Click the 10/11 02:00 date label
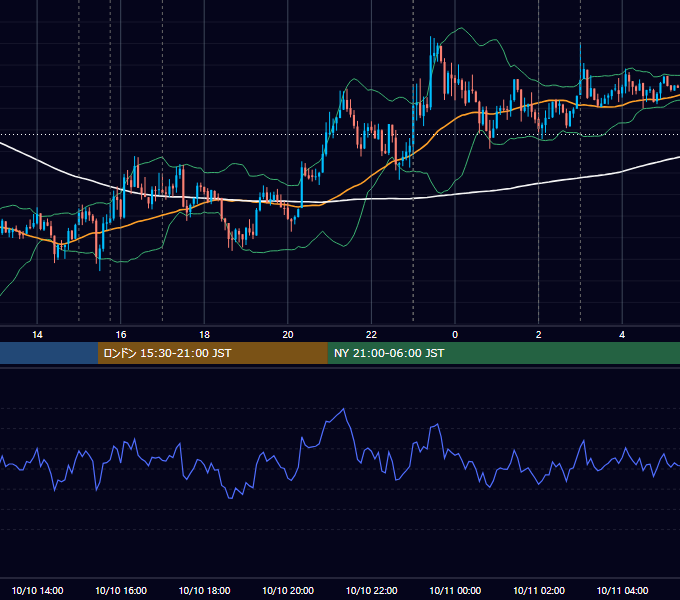Image resolution: width=680 pixels, height=600 pixels. coord(539,590)
